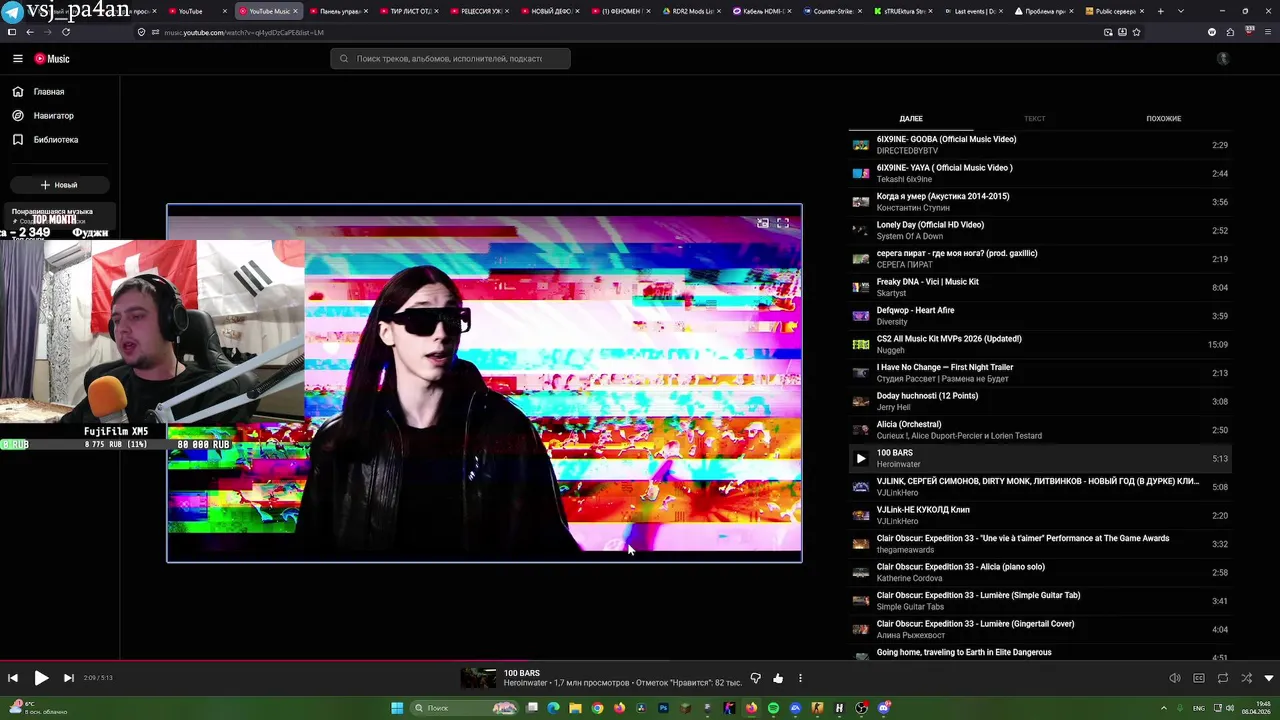The height and width of the screenshot is (720, 1280).
Task: Play Defqwop - Heart Afire
Action: (x=1040, y=316)
